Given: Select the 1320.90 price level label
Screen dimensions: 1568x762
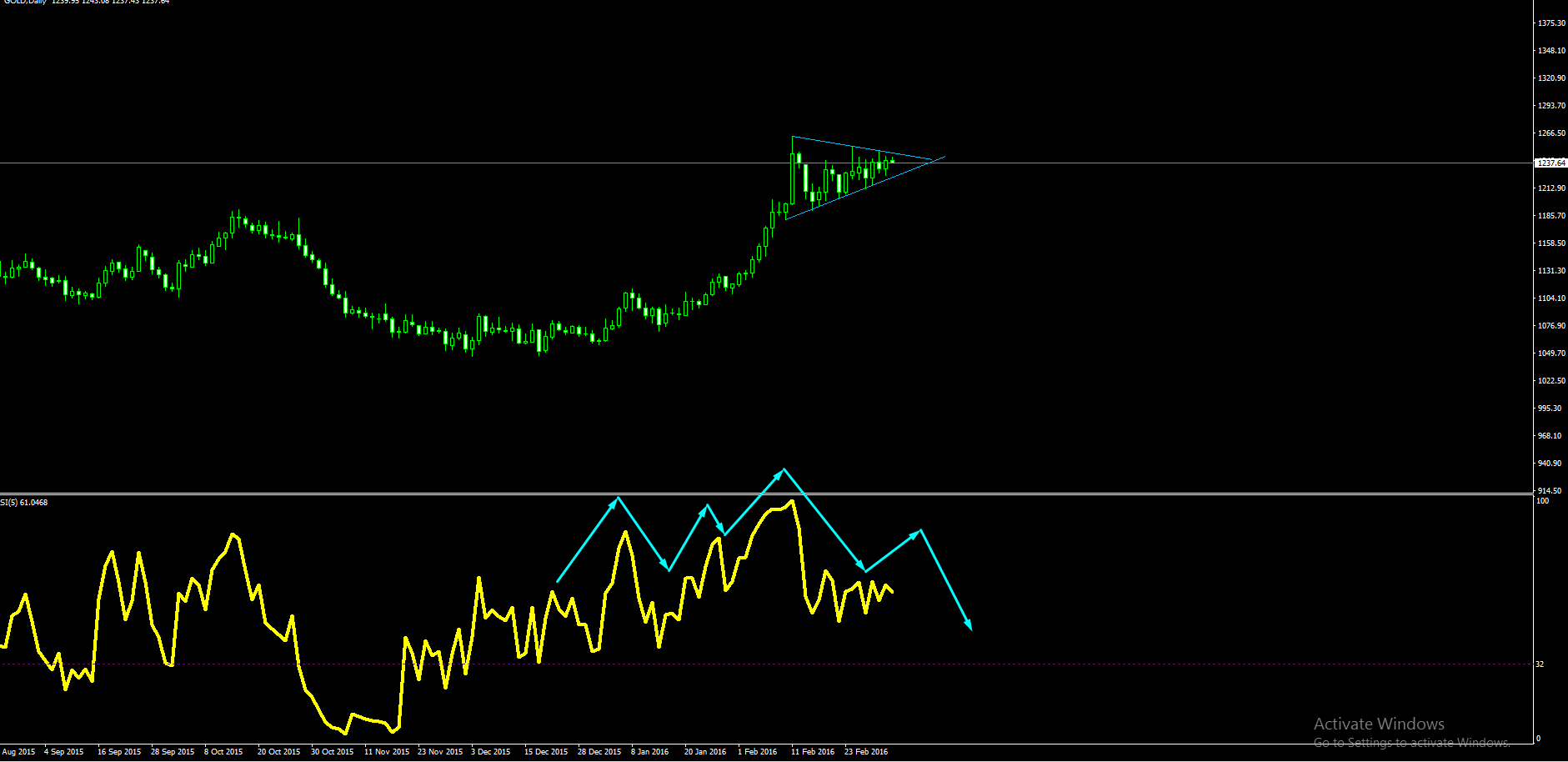Looking at the screenshot, I should [1551, 78].
